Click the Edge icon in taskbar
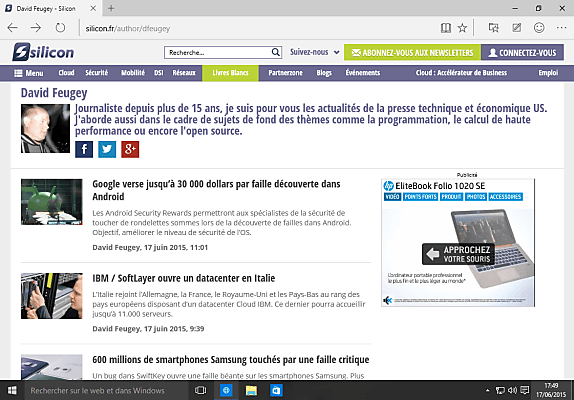574x400 pixels. pos(226,390)
